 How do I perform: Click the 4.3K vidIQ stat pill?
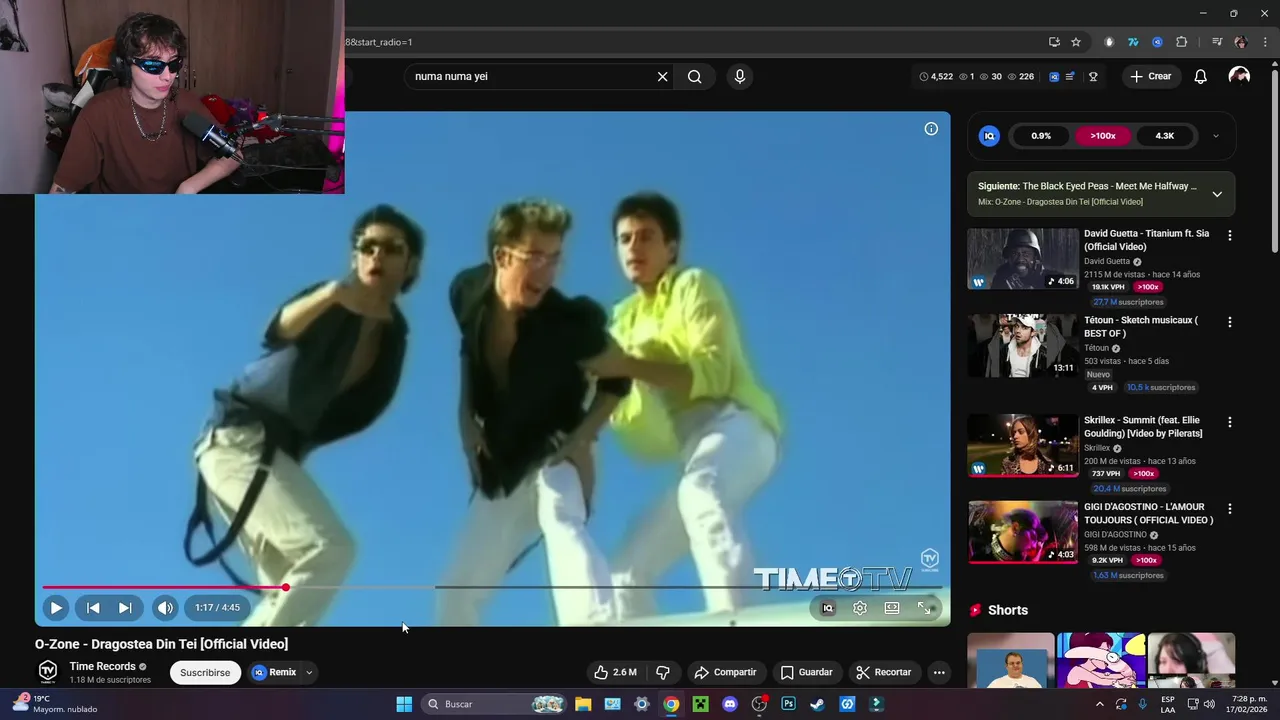(1165, 136)
